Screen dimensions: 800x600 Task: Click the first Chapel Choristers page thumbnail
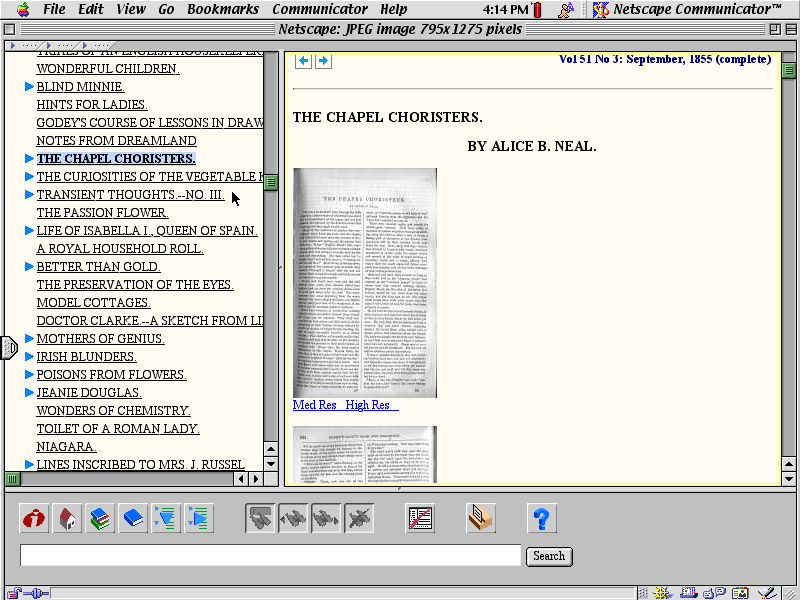(x=364, y=283)
